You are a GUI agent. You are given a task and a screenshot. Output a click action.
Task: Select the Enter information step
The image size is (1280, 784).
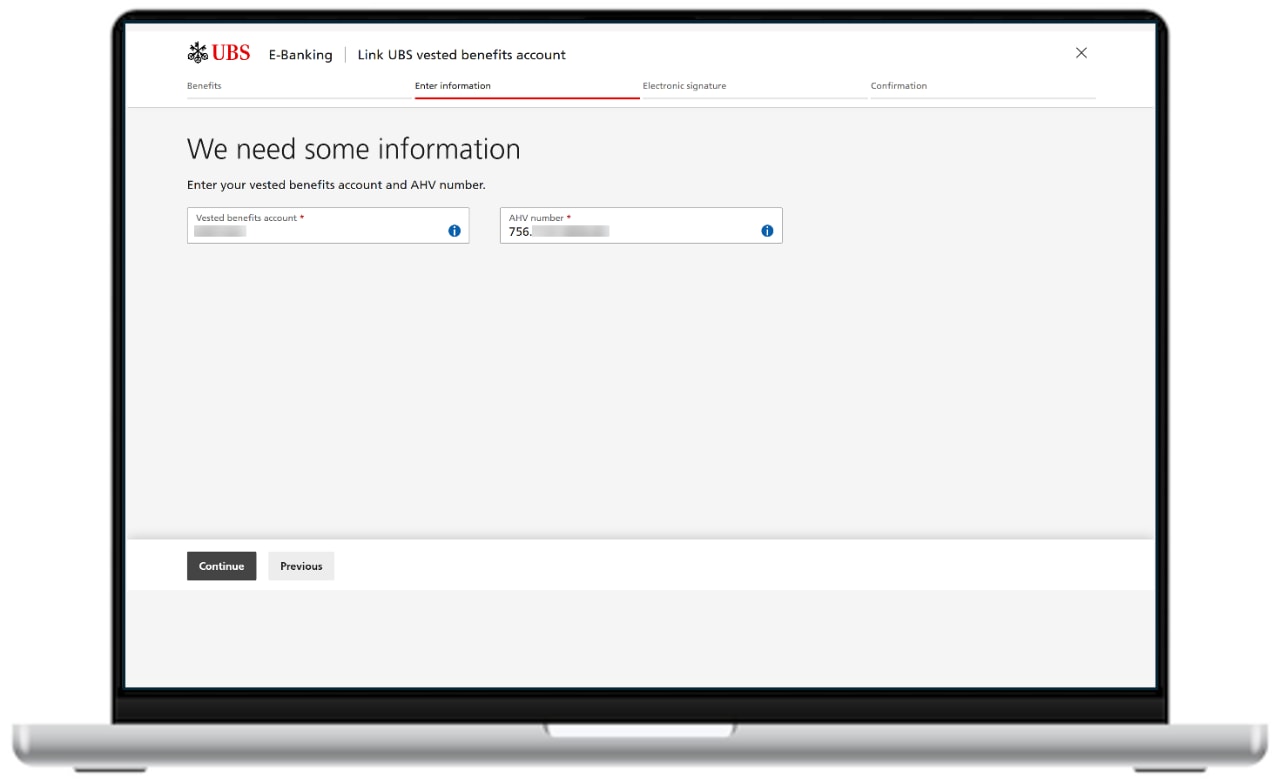pos(452,86)
